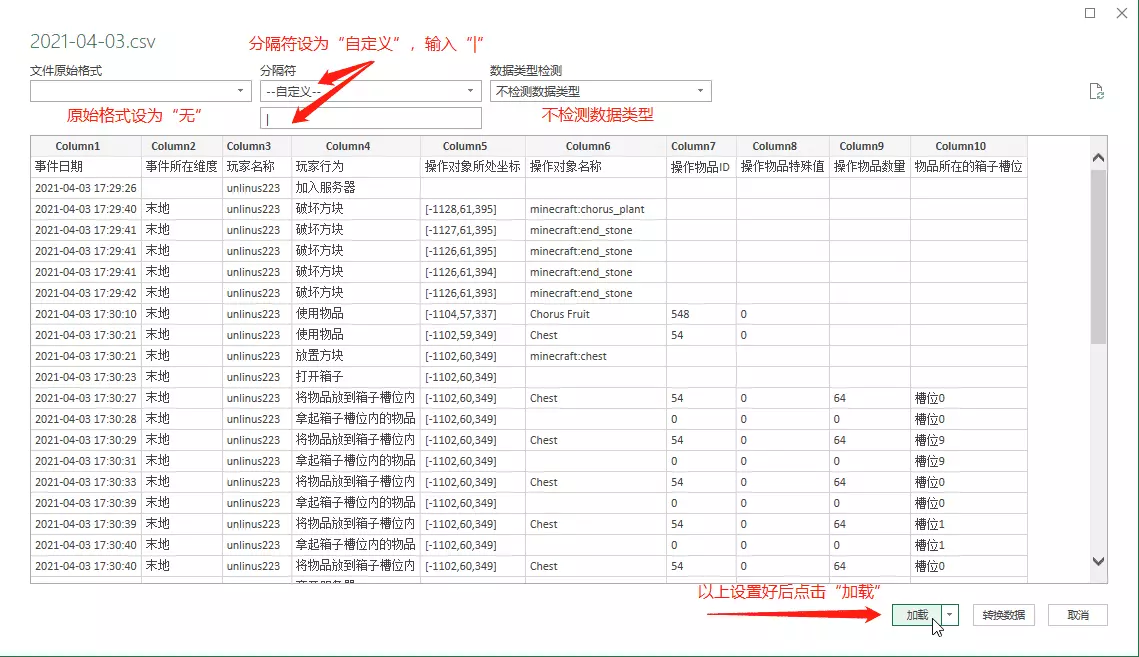This screenshot has width=1139, height=657.
Task: Click the timestamp cell 2021-04-03 17:30:23
Action: 86,377
